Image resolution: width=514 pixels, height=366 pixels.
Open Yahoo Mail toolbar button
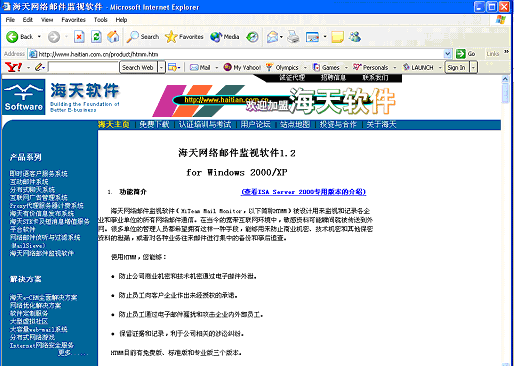pyautogui.click(x=200, y=67)
